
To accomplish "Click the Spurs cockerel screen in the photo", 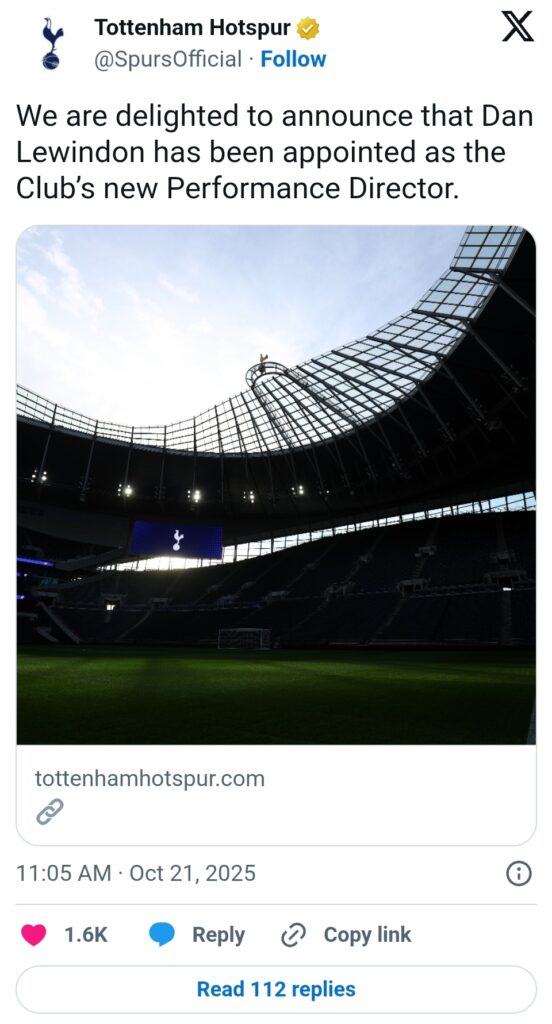I will (x=176, y=539).
